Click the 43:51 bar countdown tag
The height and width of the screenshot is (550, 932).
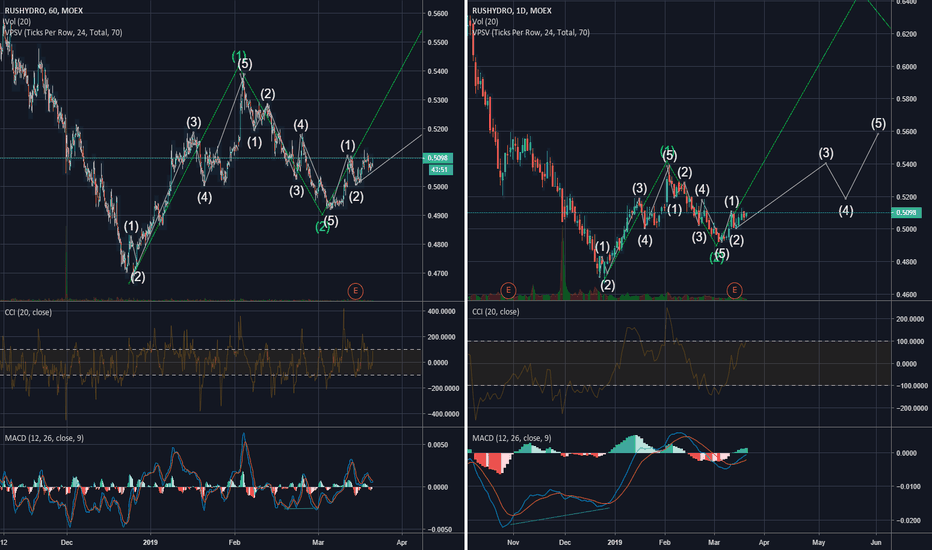pos(440,170)
